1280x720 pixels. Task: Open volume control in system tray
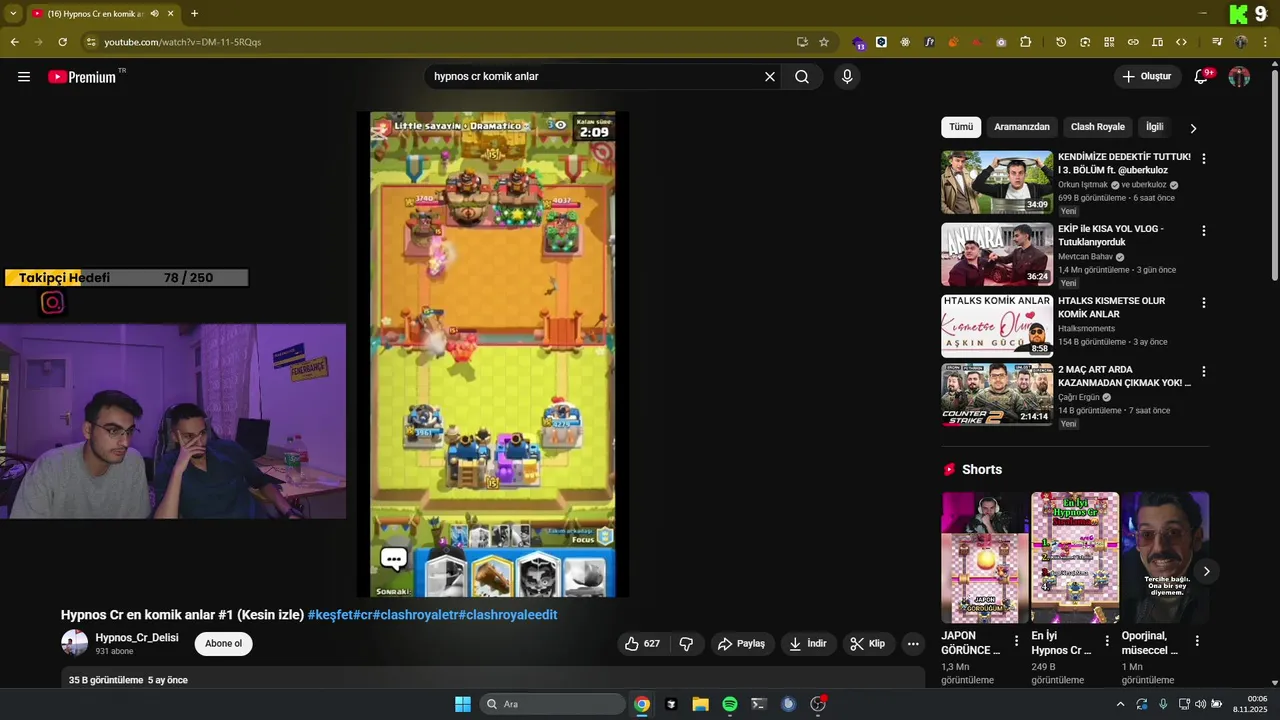(1201, 704)
